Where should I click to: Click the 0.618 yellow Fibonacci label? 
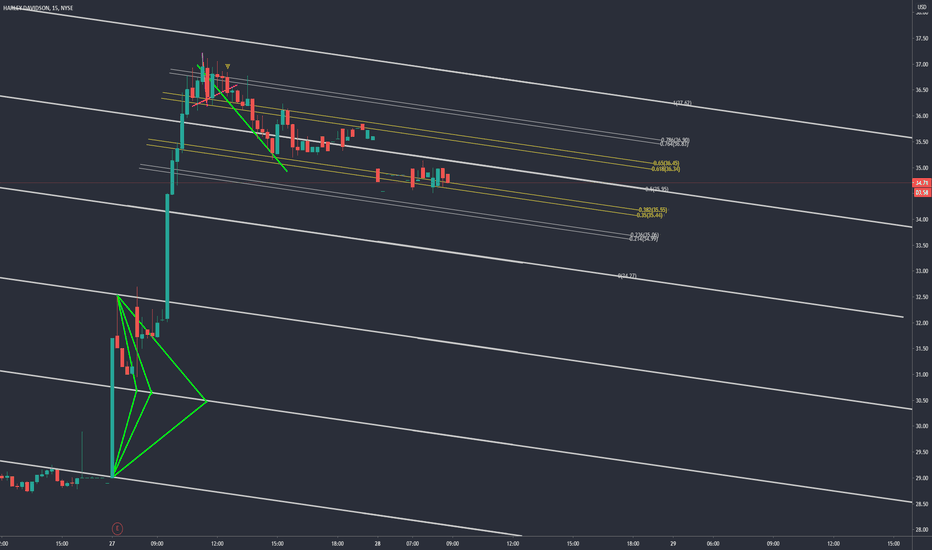click(666, 169)
